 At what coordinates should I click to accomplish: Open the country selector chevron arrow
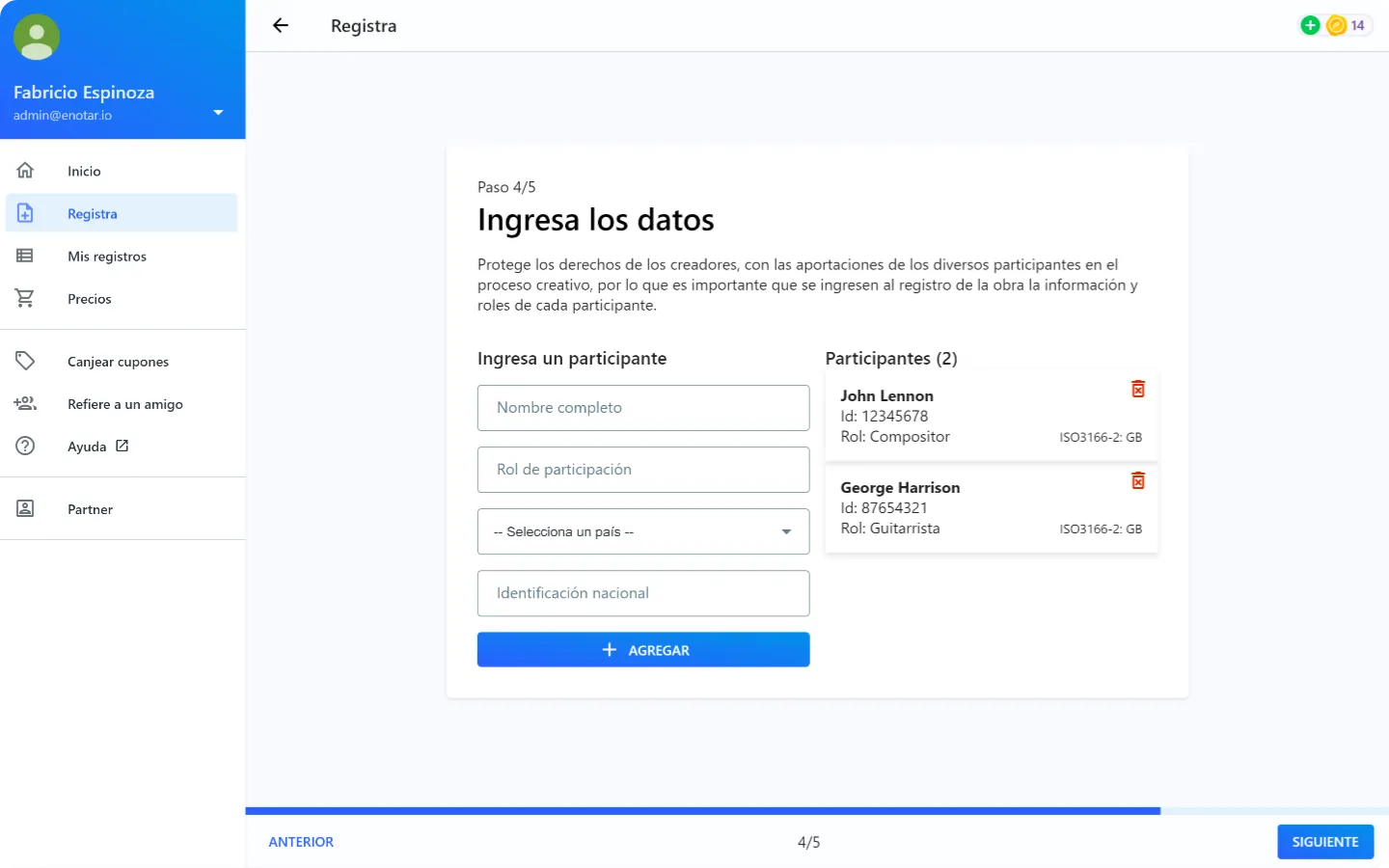785,531
